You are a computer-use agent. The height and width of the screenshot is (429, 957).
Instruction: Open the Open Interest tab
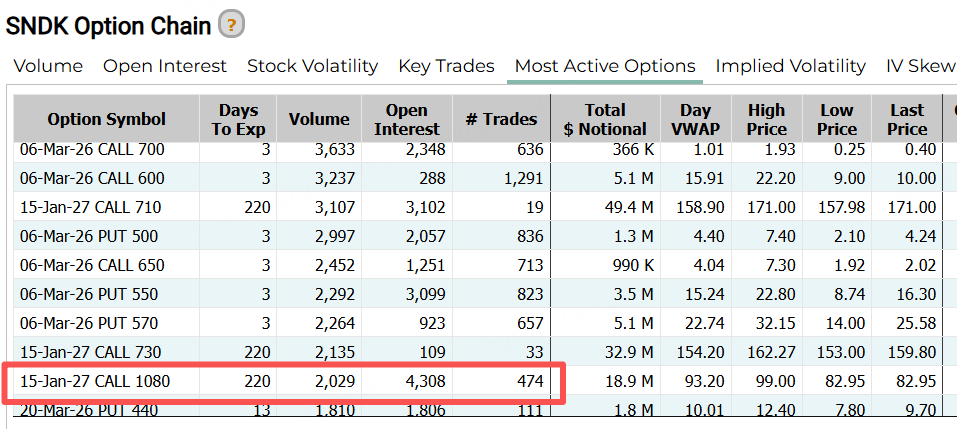(165, 66)
